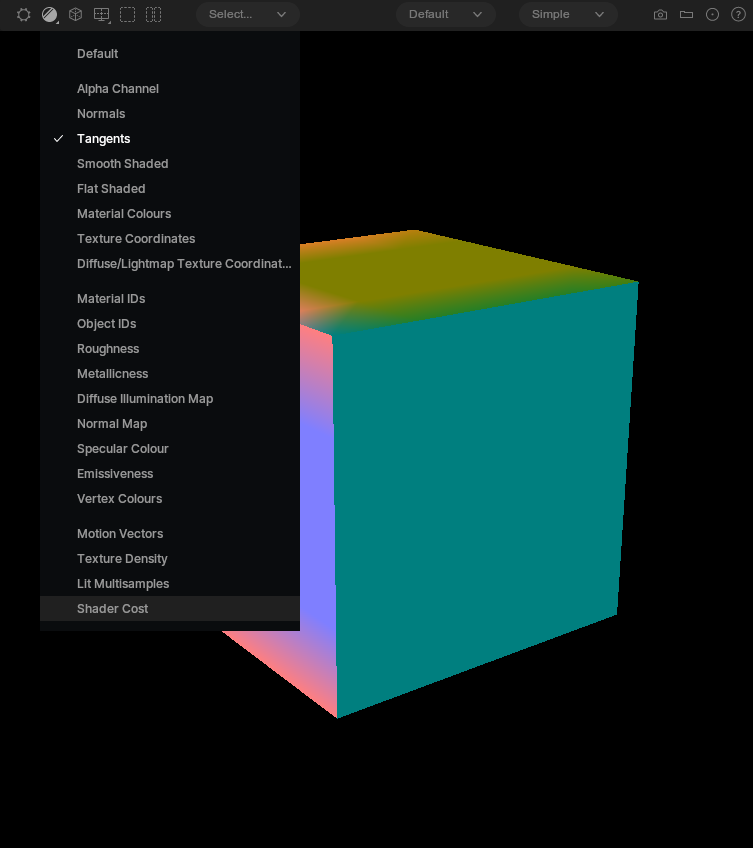Open the viewport layout grid icon

click(x=101, y=15)
